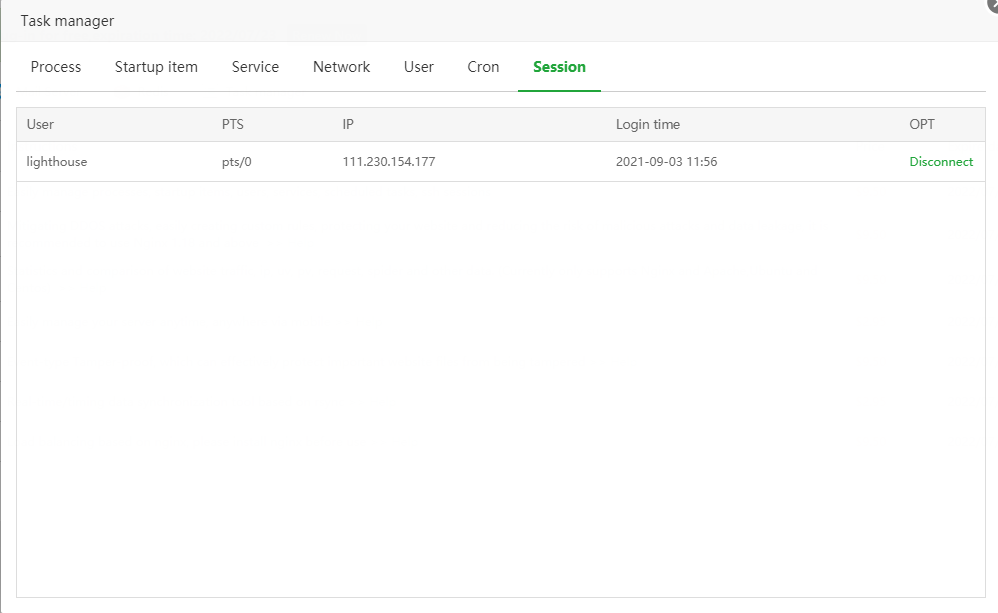Click the login time 2021-09-03 11:56
The width and height of the screenshot is (998, 613).
[666, 162]
